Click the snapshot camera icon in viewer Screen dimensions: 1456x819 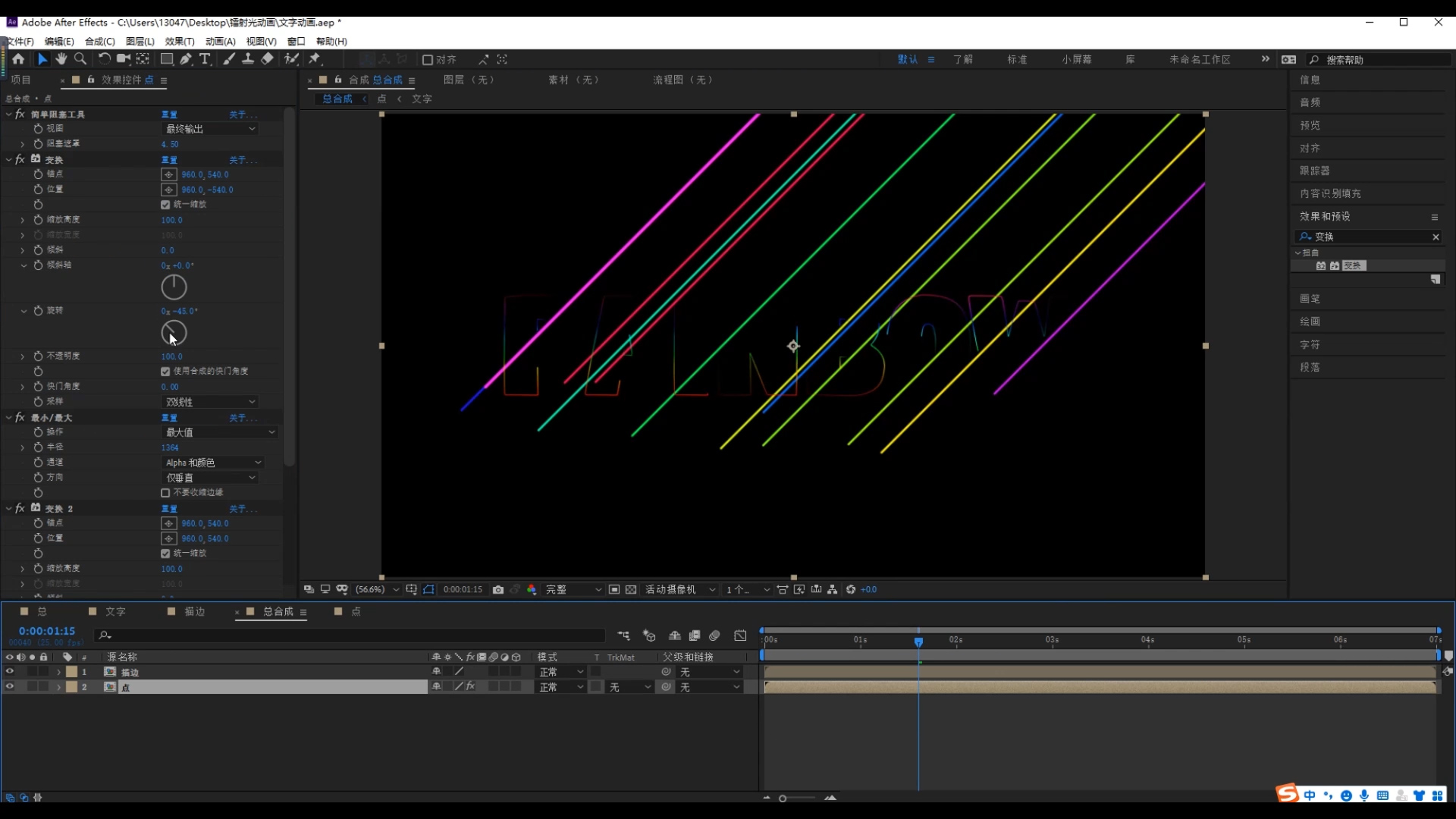coord(498,589)
